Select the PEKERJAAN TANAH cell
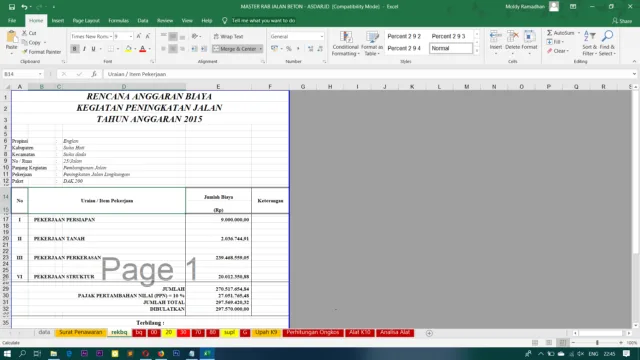The width and height of the screenshot is (640, 360). [x=59, y=238]
